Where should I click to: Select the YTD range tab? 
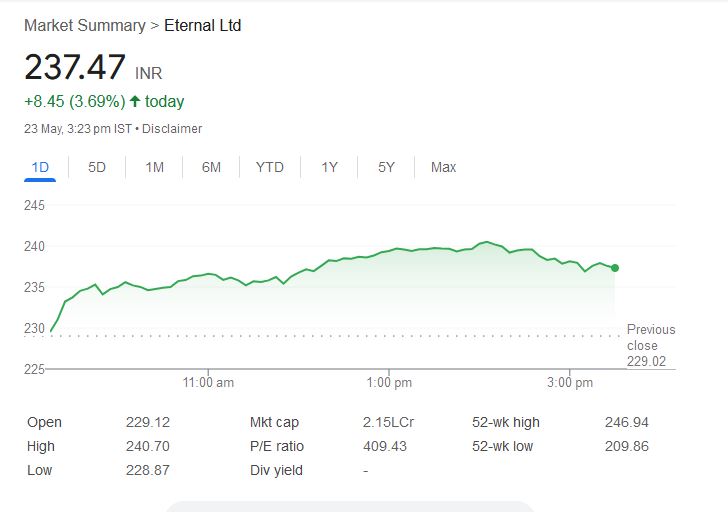click(269, 167)
